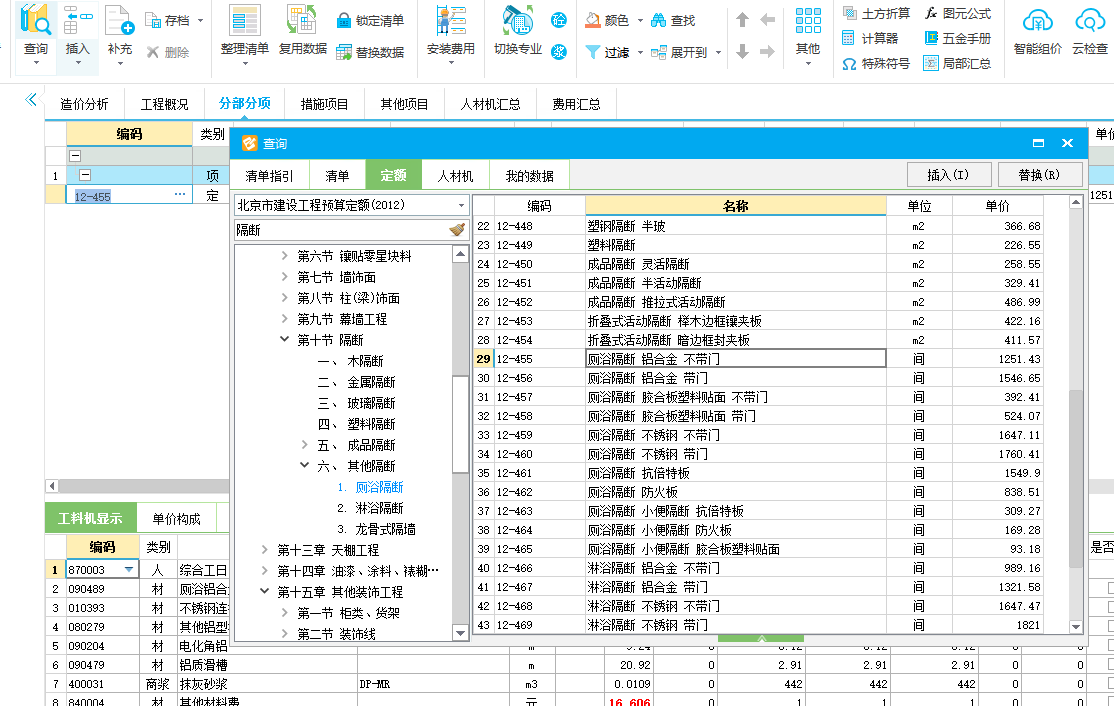Click the move up arrow icon
The width and height of the screenshot is (1114, 706).
[x=742, y=20]
